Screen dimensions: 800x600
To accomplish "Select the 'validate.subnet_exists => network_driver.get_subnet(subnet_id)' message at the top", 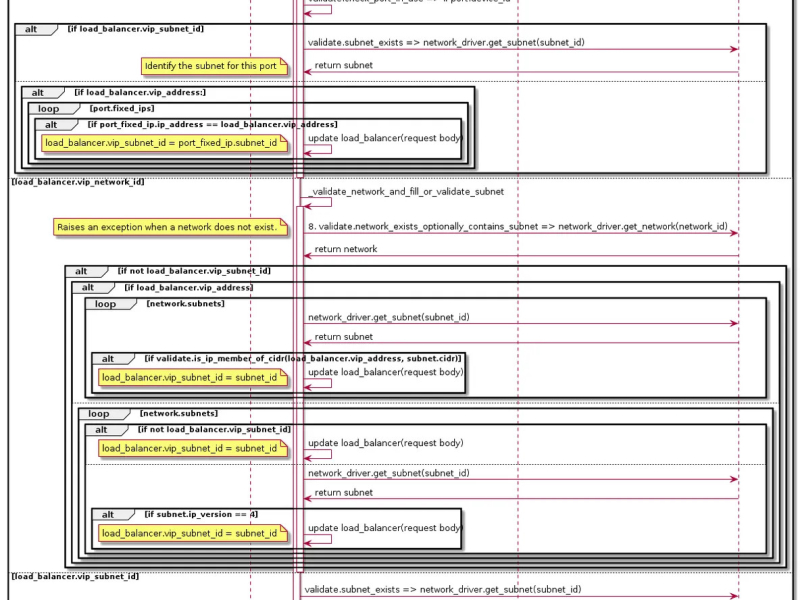I will (446, 42).
